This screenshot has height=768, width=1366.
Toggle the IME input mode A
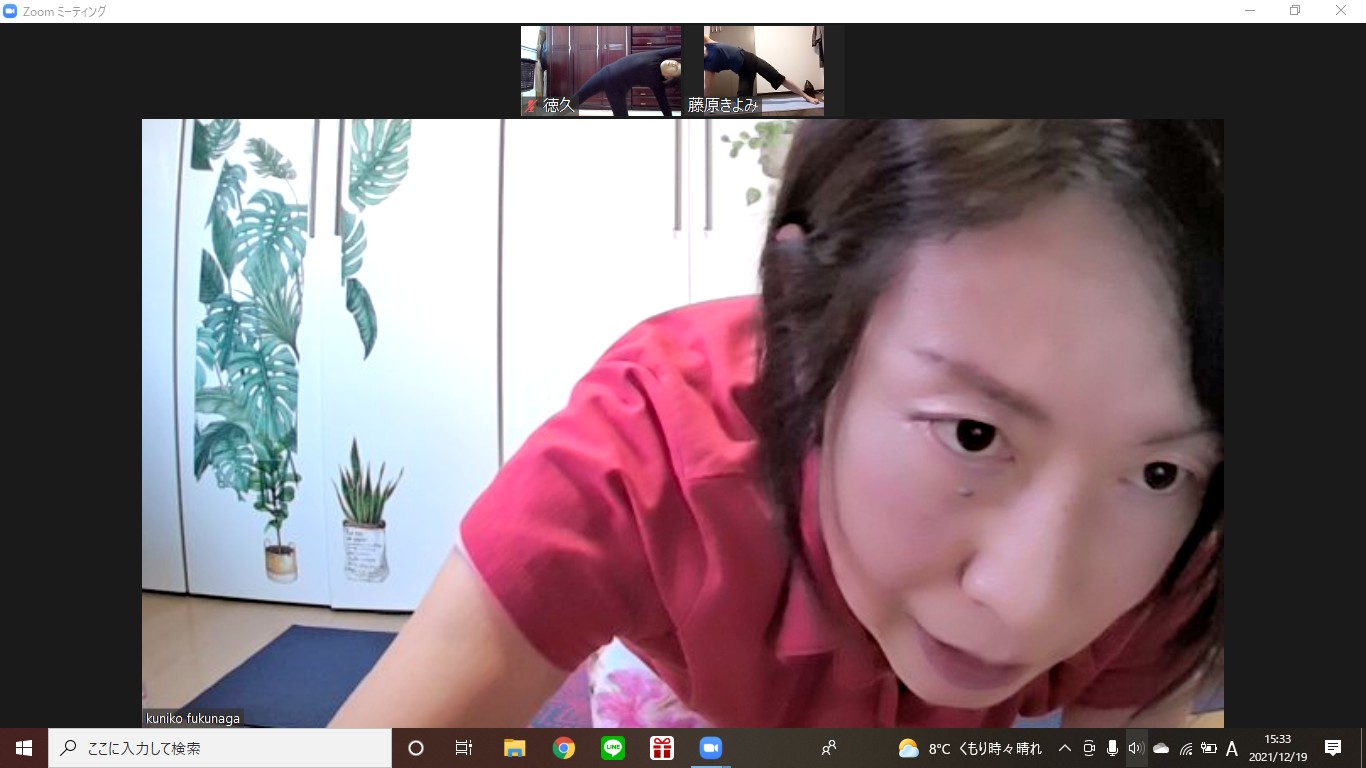pyautogui.click(x=1232, y=748)
